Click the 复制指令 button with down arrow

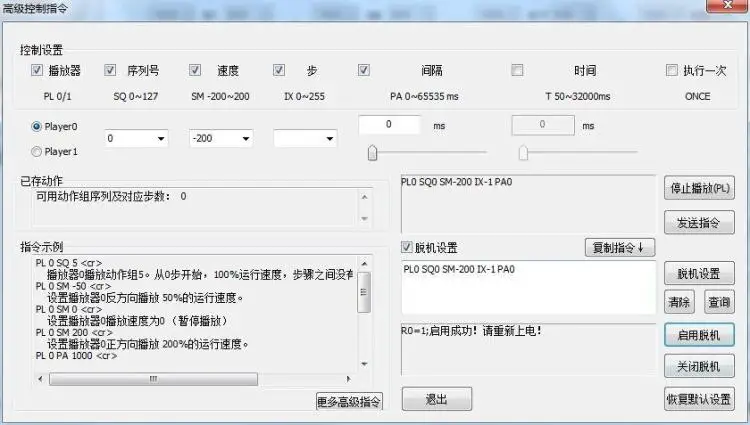tap(619, 248)
